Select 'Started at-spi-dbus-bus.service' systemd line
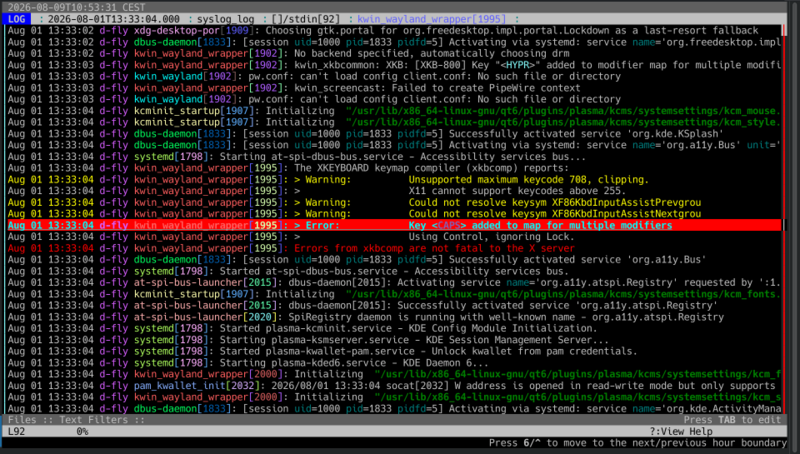The width and height of the screenshot is (800, 454). click(394, 271)
